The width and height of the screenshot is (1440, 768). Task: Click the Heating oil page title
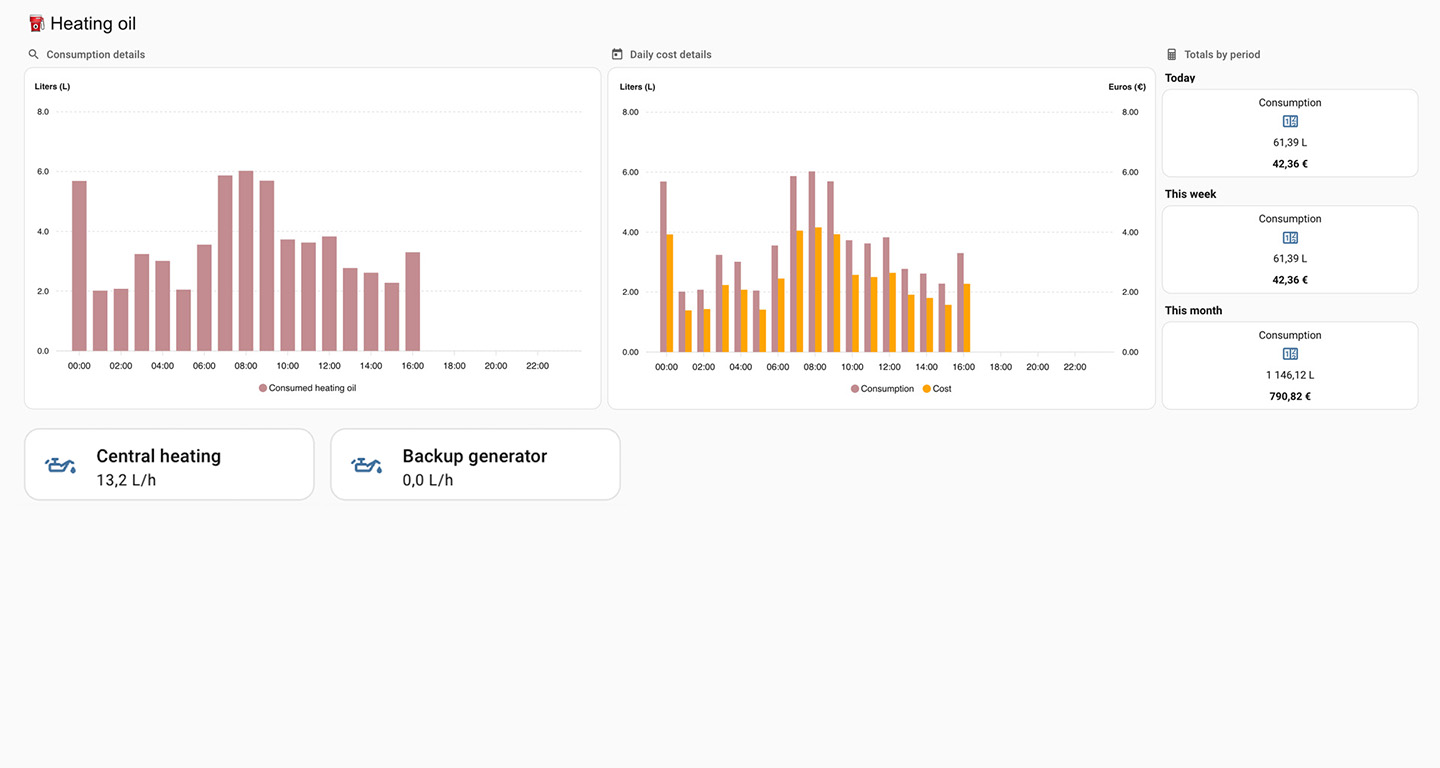tap(93, 24)
